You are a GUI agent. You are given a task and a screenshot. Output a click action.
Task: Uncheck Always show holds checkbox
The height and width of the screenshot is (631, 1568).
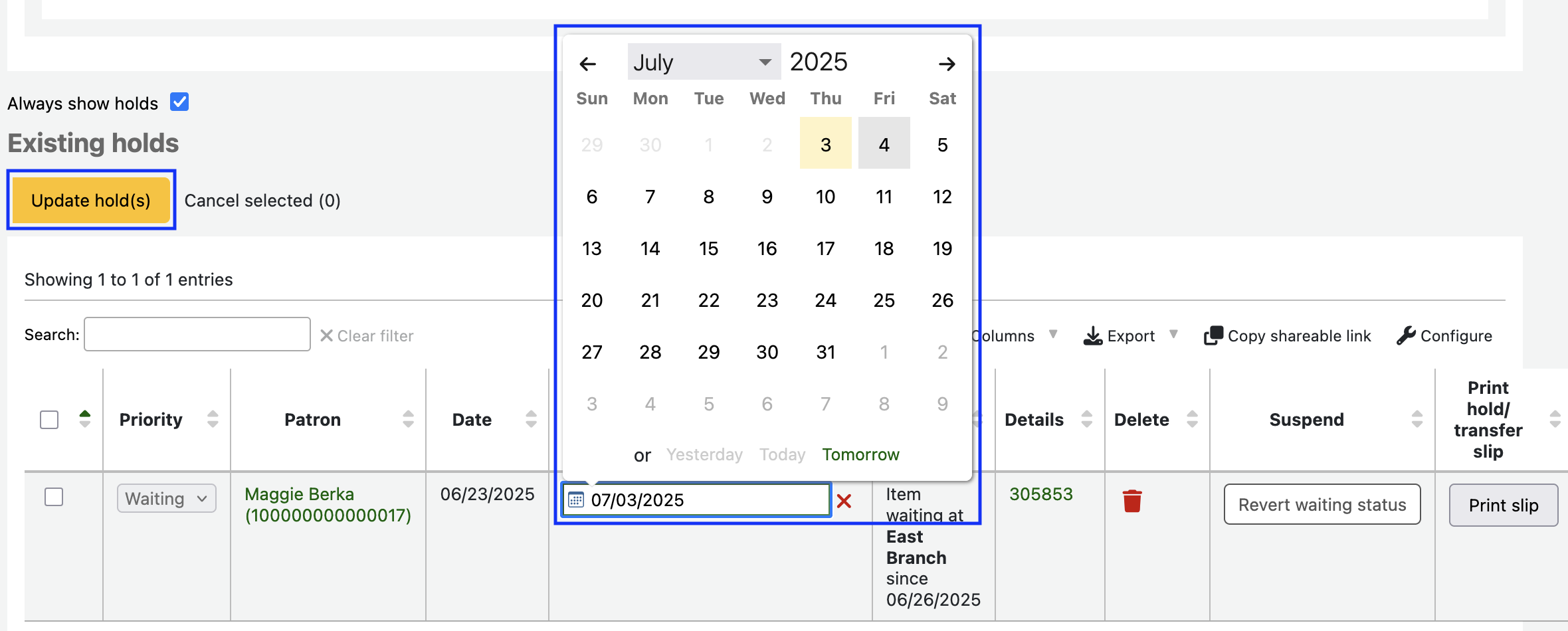tap(179, 102)
